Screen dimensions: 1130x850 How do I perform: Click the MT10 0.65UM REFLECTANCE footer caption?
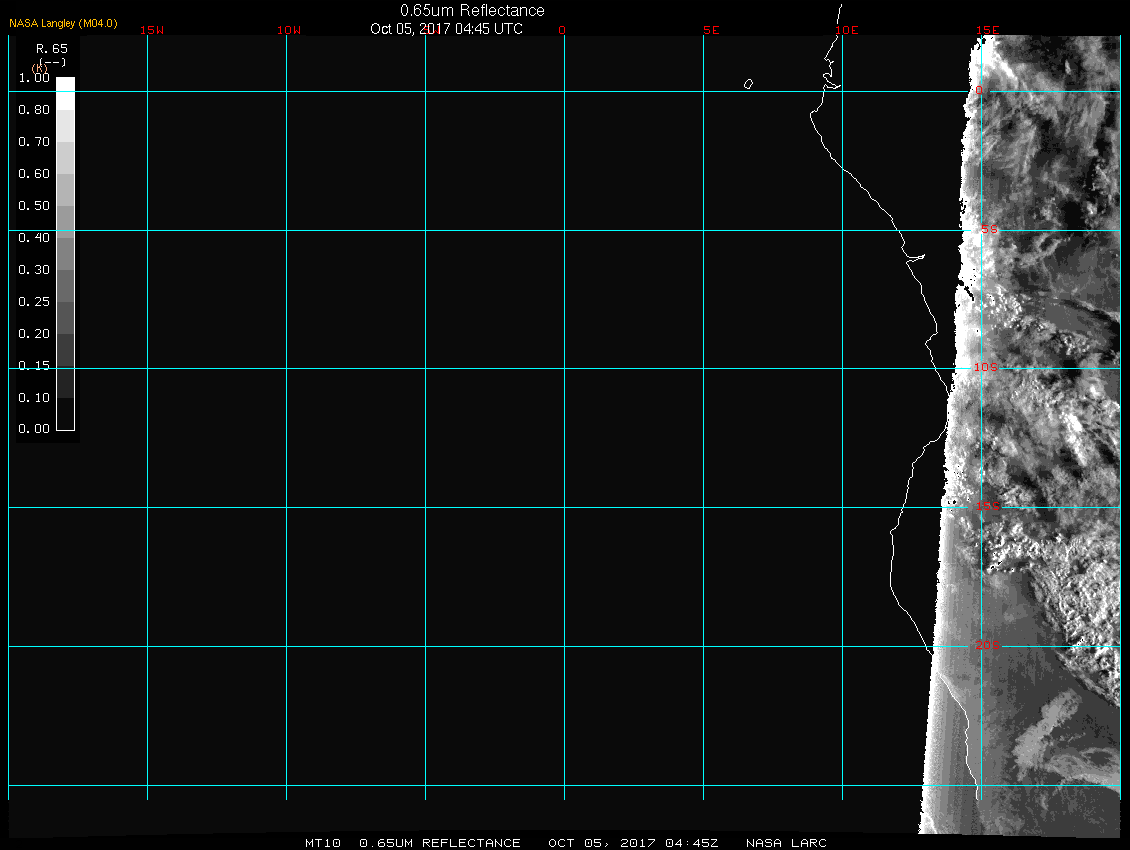(x=415, y=843)
